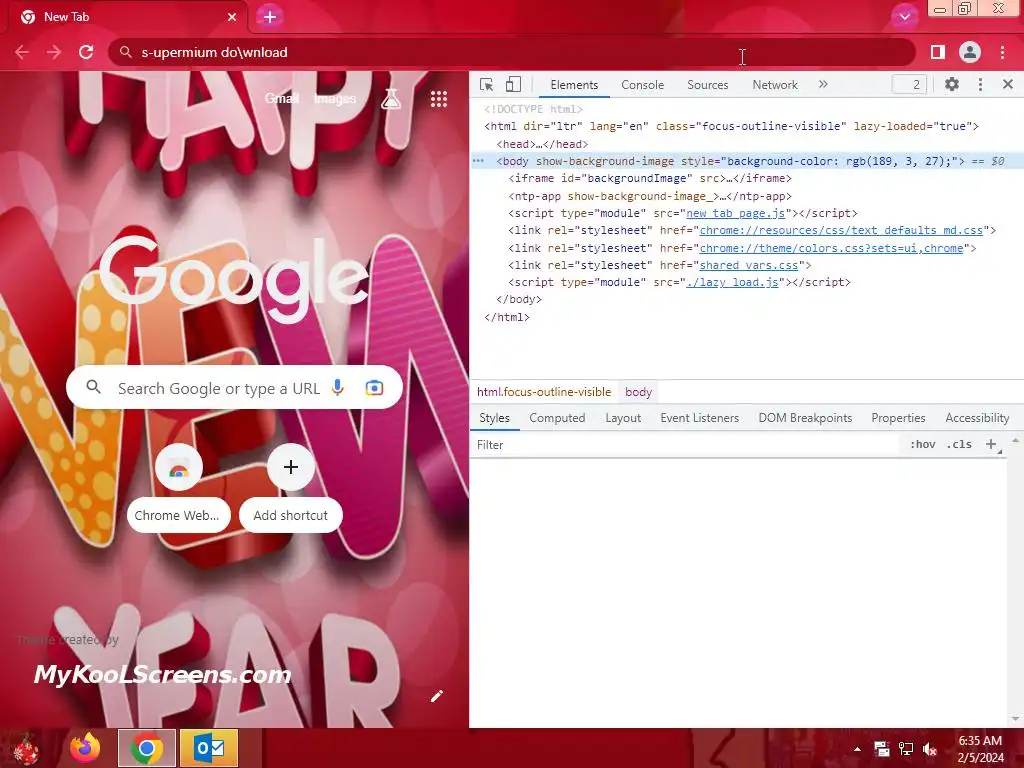Image resolution: width=1024 pixels, height=768 pixels.
Task: Select the body breadcrumb
Action: (638, 392)
